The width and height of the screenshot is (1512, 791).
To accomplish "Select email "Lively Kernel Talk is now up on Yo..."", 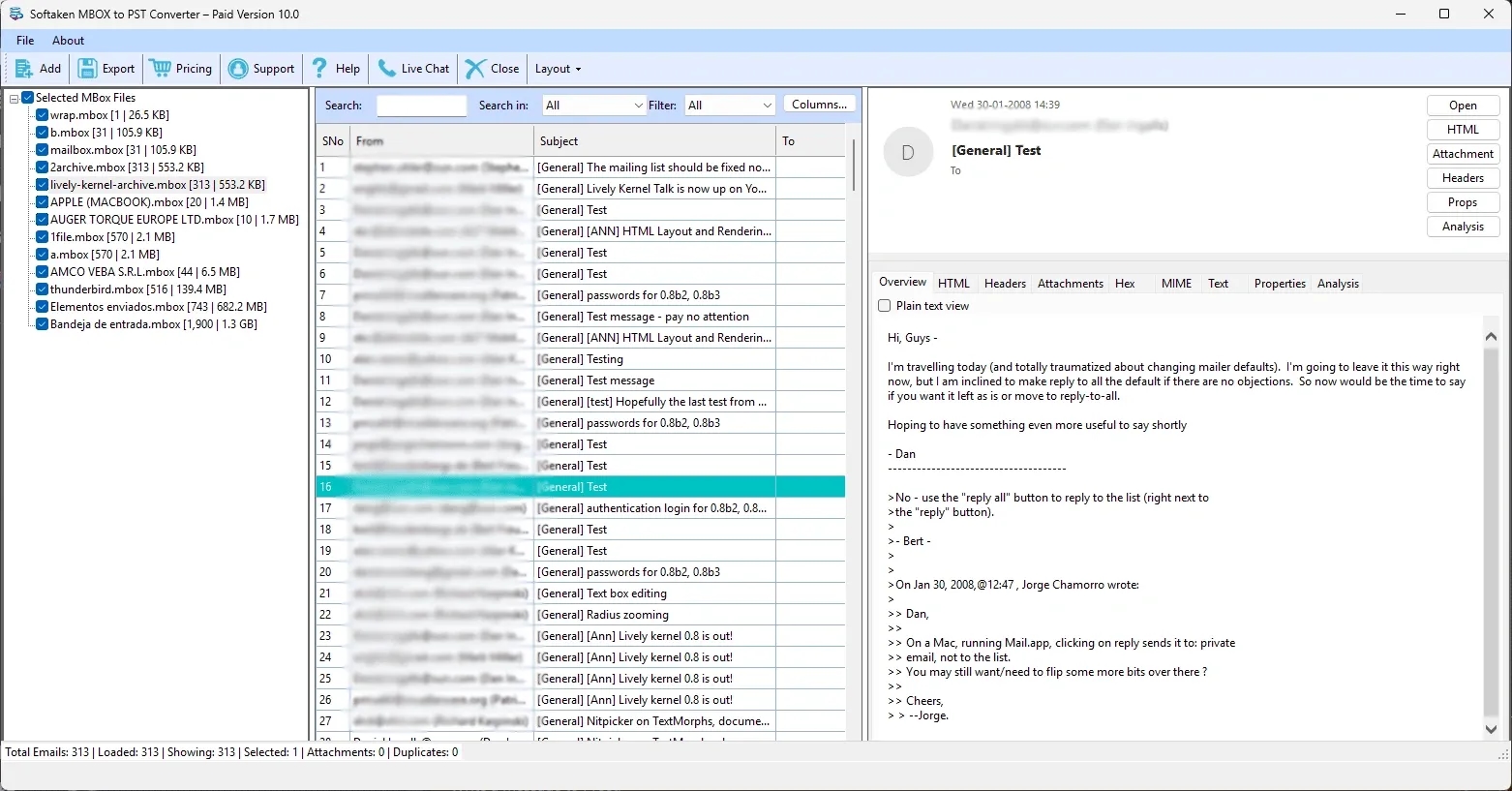I will coord(581,189).
